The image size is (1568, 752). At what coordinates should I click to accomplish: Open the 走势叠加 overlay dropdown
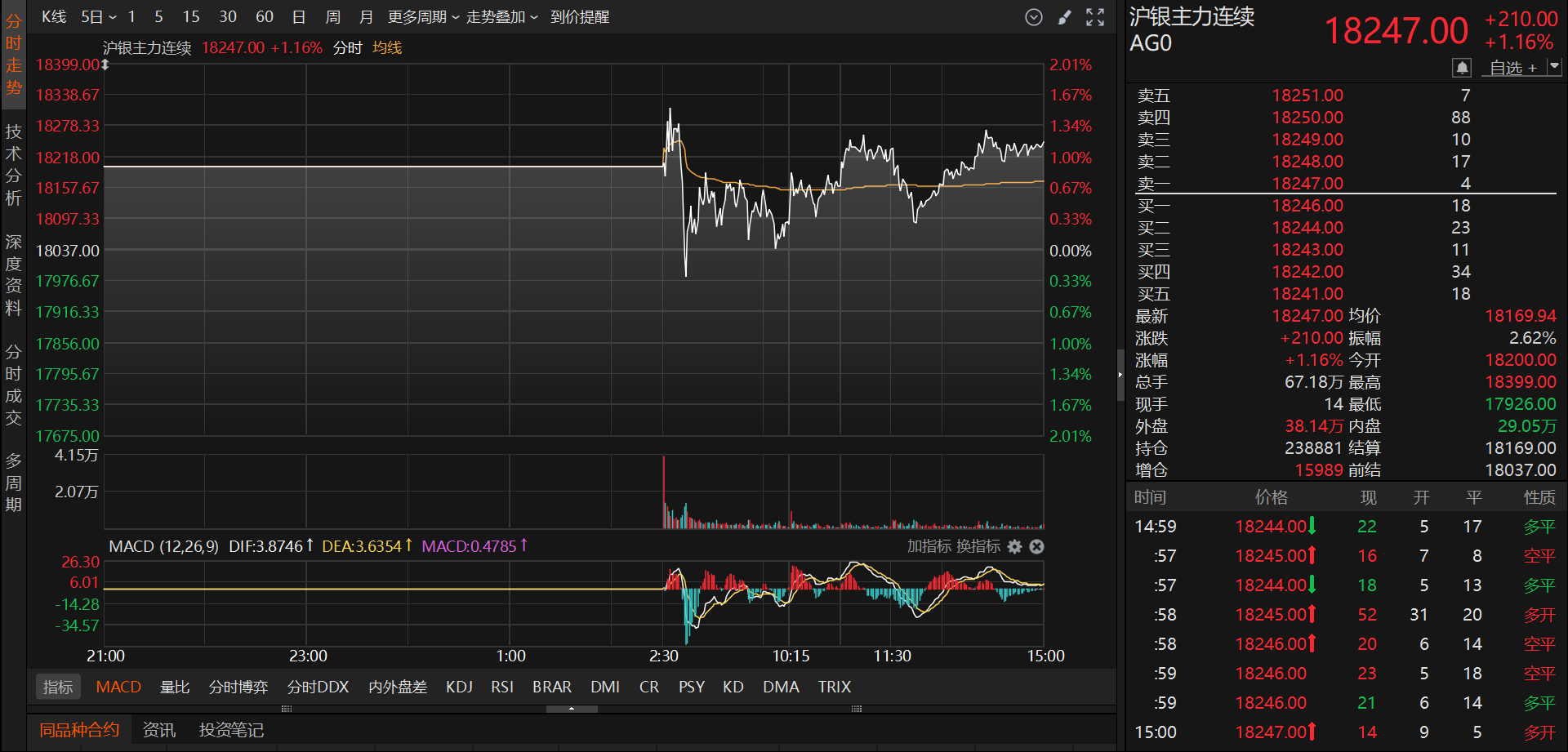(x=501, y=17)
